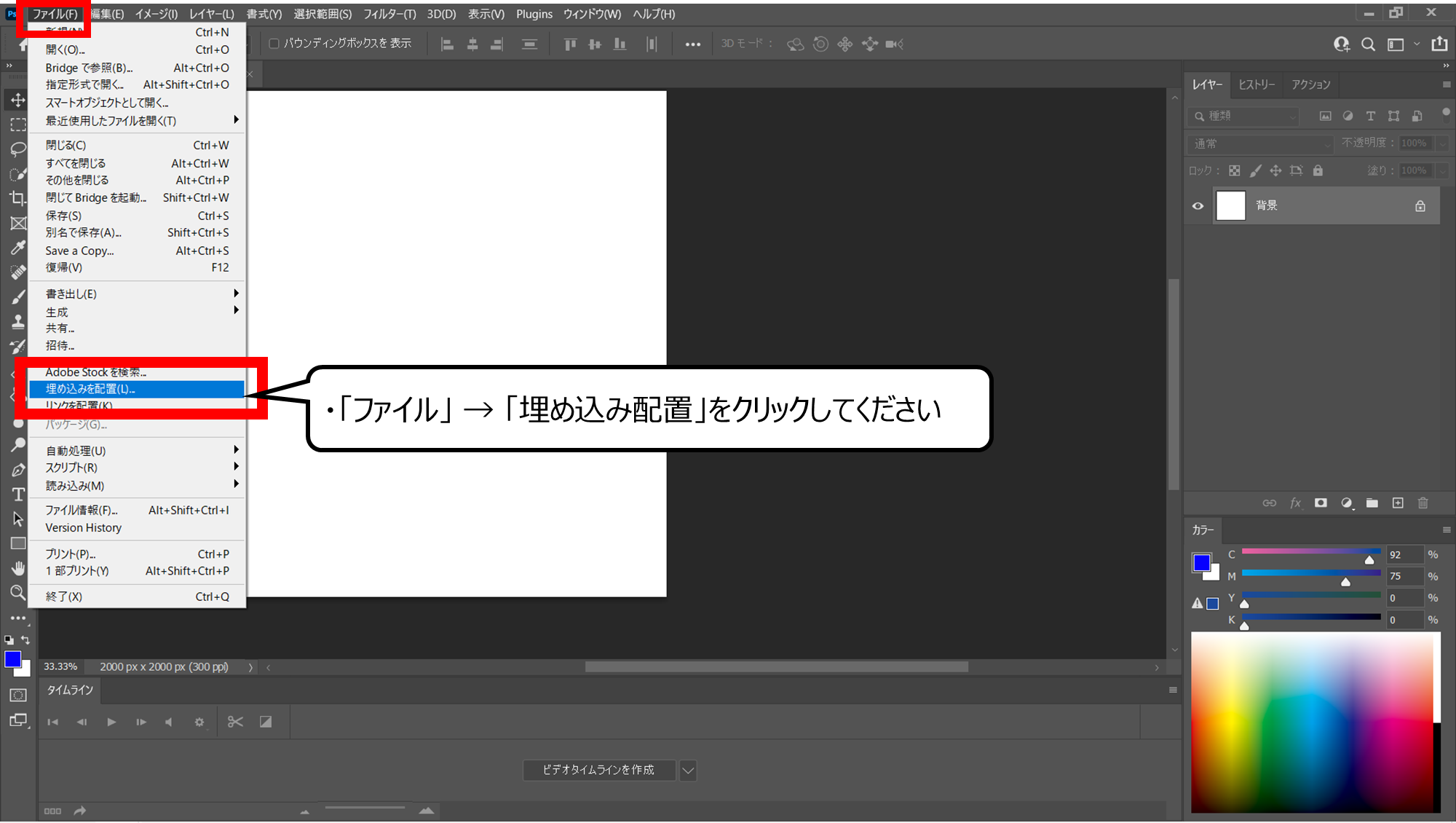Click foreground blue color swatch in カラー panel
Viewport: 1456px width, 823px height.
[x=1201, y=562]
